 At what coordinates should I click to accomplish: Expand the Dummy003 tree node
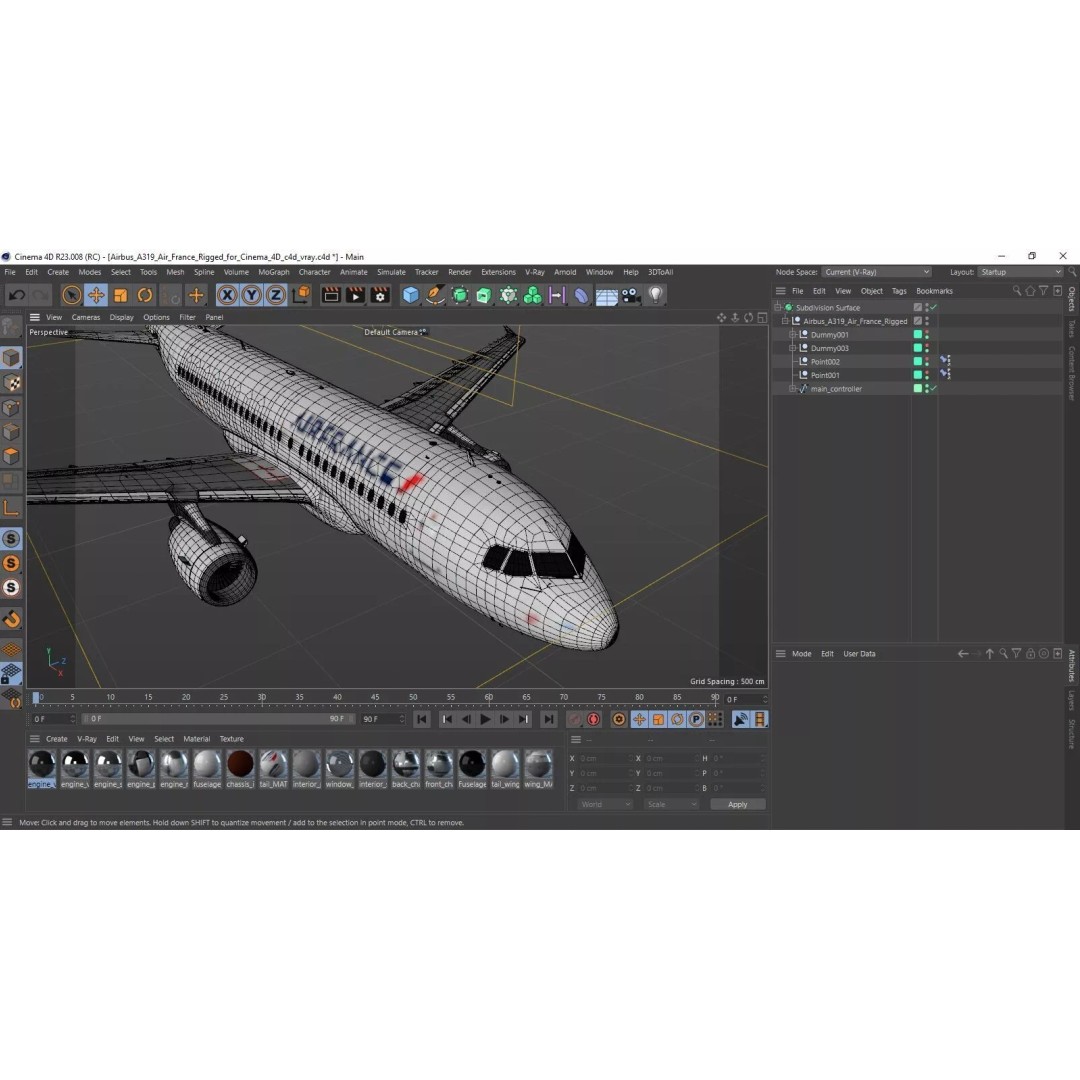tap(792, 348)
